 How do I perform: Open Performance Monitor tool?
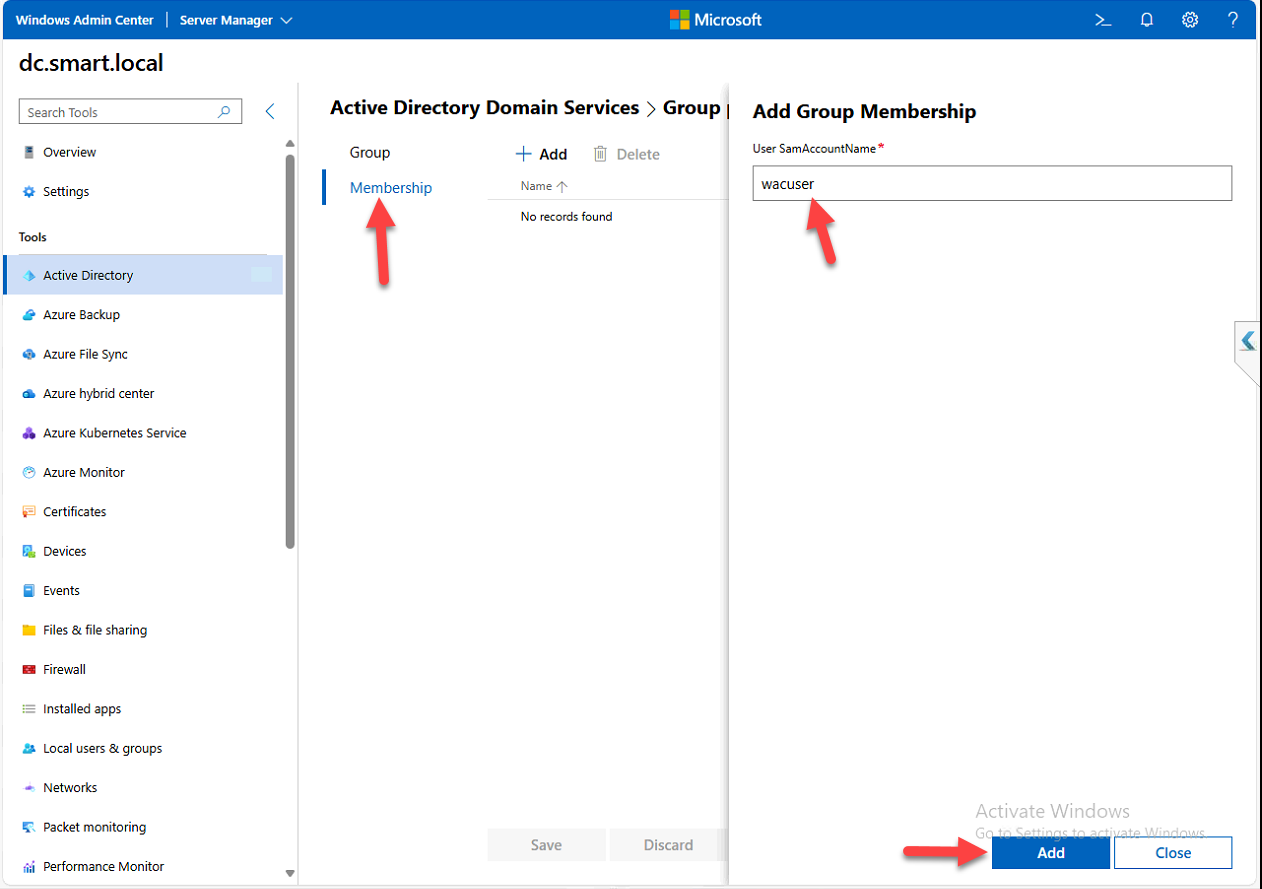(x=143, y=866)
